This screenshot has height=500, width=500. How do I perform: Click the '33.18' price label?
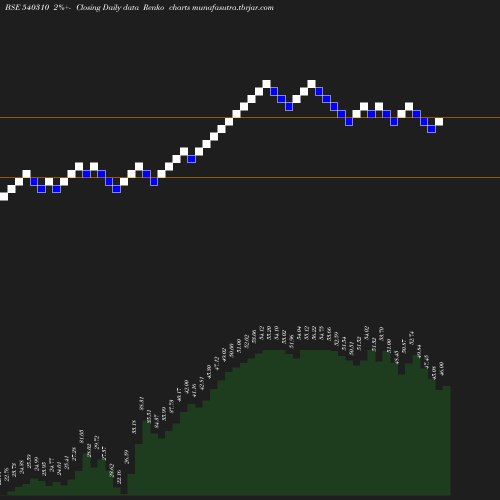coord(134,427)
